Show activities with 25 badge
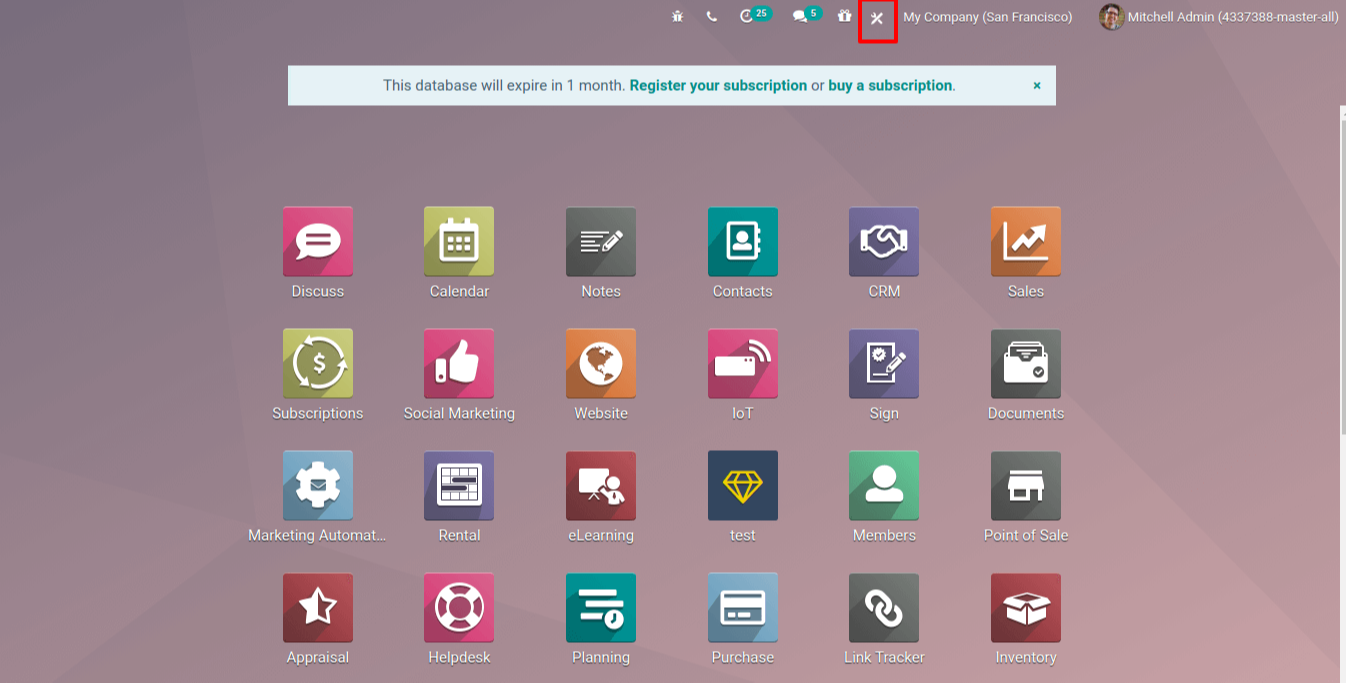The image size is (1346, 683). [754, 15]
